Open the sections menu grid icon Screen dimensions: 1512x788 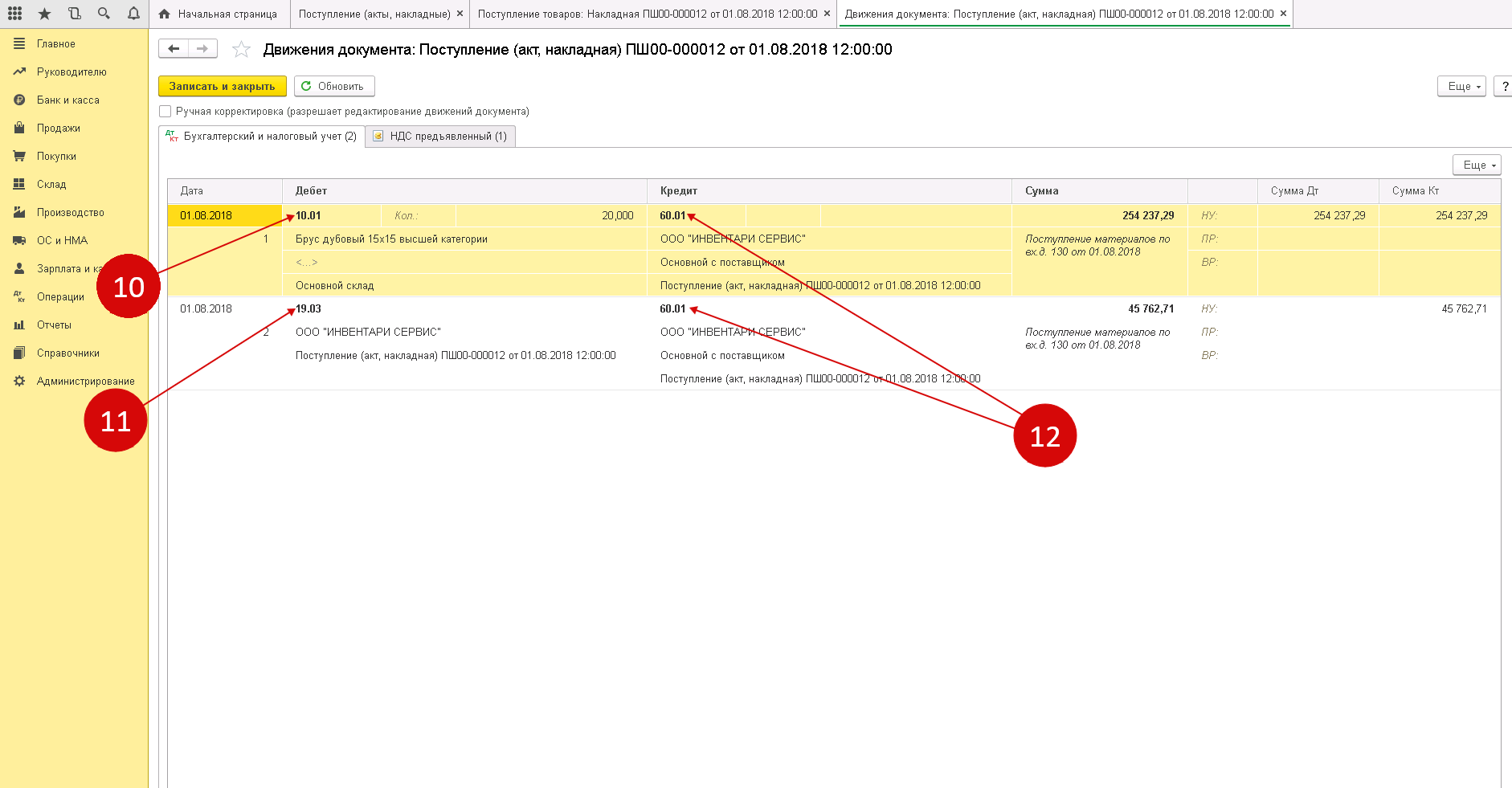(x=14, y=14)
